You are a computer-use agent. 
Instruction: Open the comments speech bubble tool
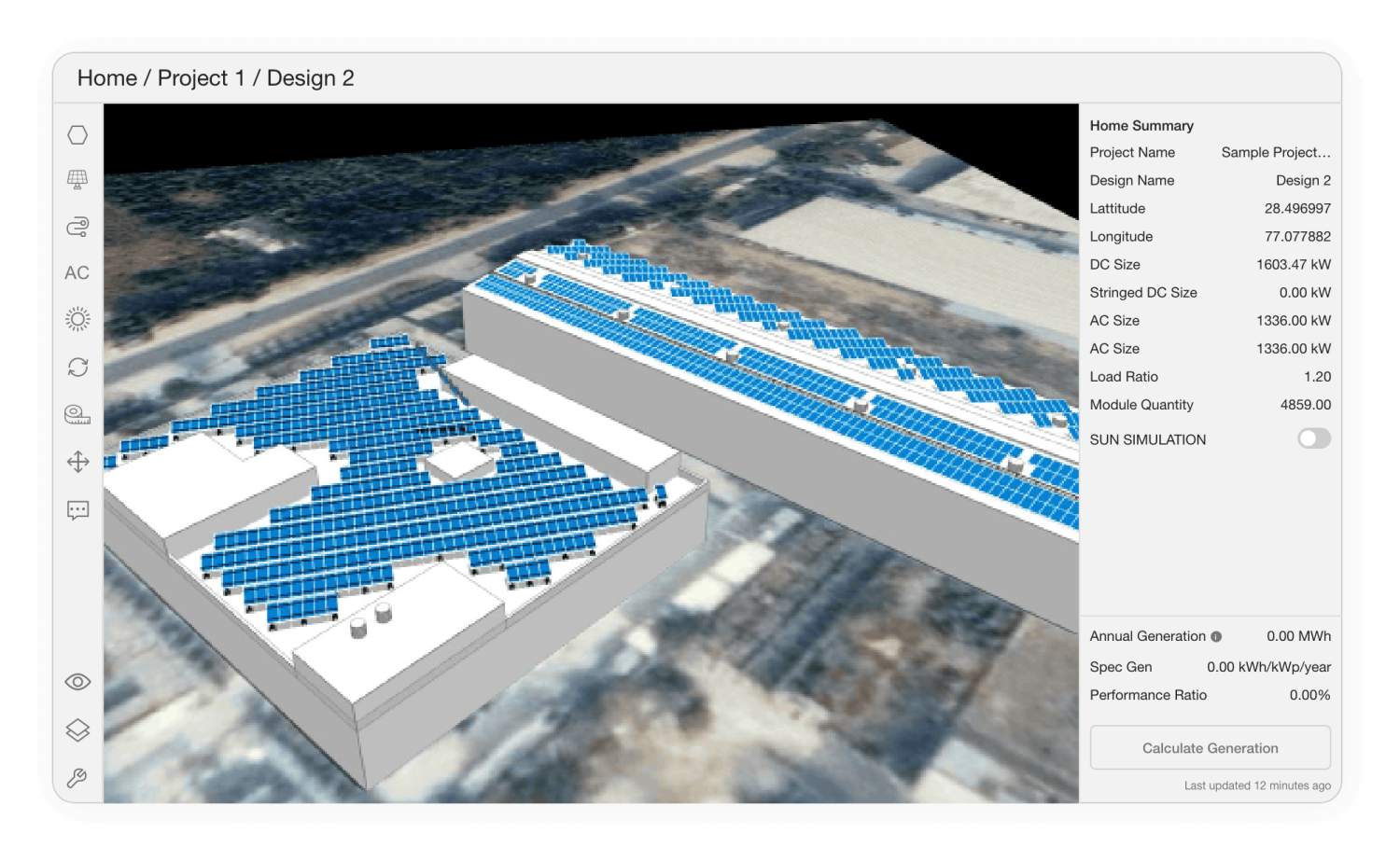tap(77, 509)
